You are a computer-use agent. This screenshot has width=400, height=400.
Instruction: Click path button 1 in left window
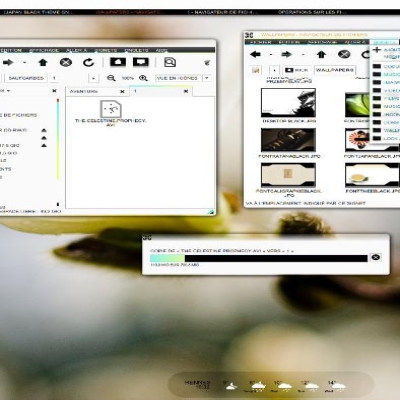[x=54, y=78]
